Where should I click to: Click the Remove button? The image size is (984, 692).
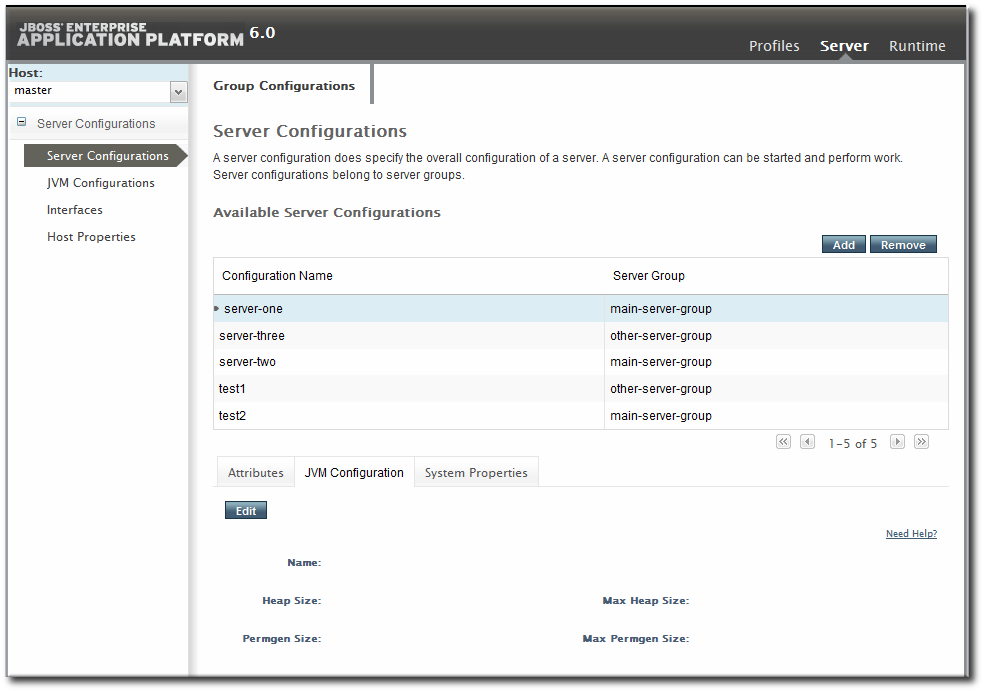click(x=902, y=245)
